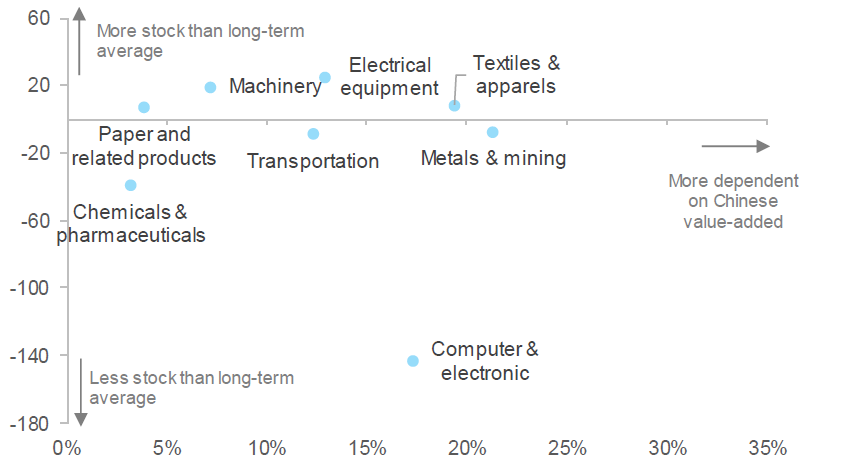Select the Chemicals & pharmaceuticals dot
Screen dimensions: 867x466
click(x=130, y=185)
